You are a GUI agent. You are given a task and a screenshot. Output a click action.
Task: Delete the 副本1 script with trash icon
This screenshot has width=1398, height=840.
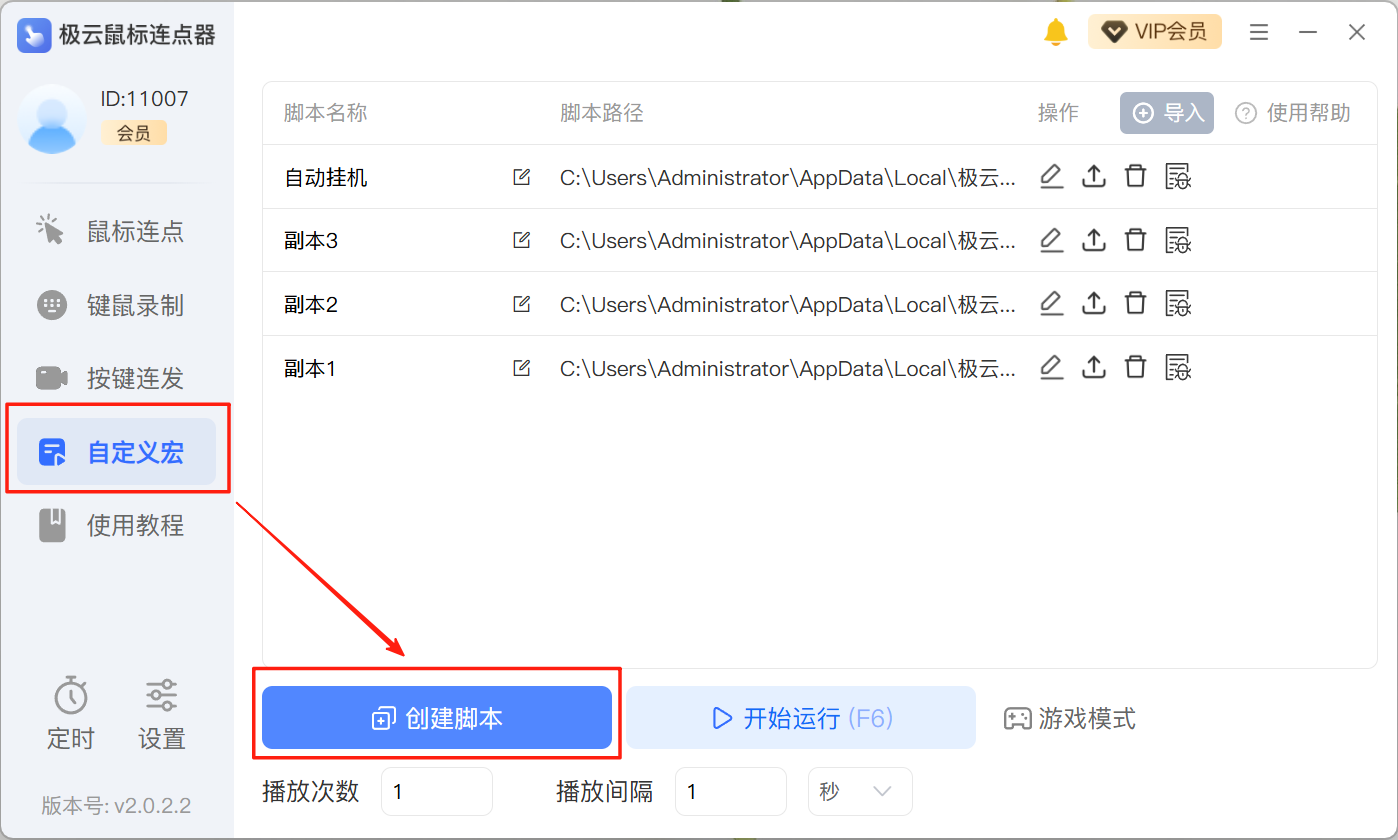click(x=1135, y=367)
